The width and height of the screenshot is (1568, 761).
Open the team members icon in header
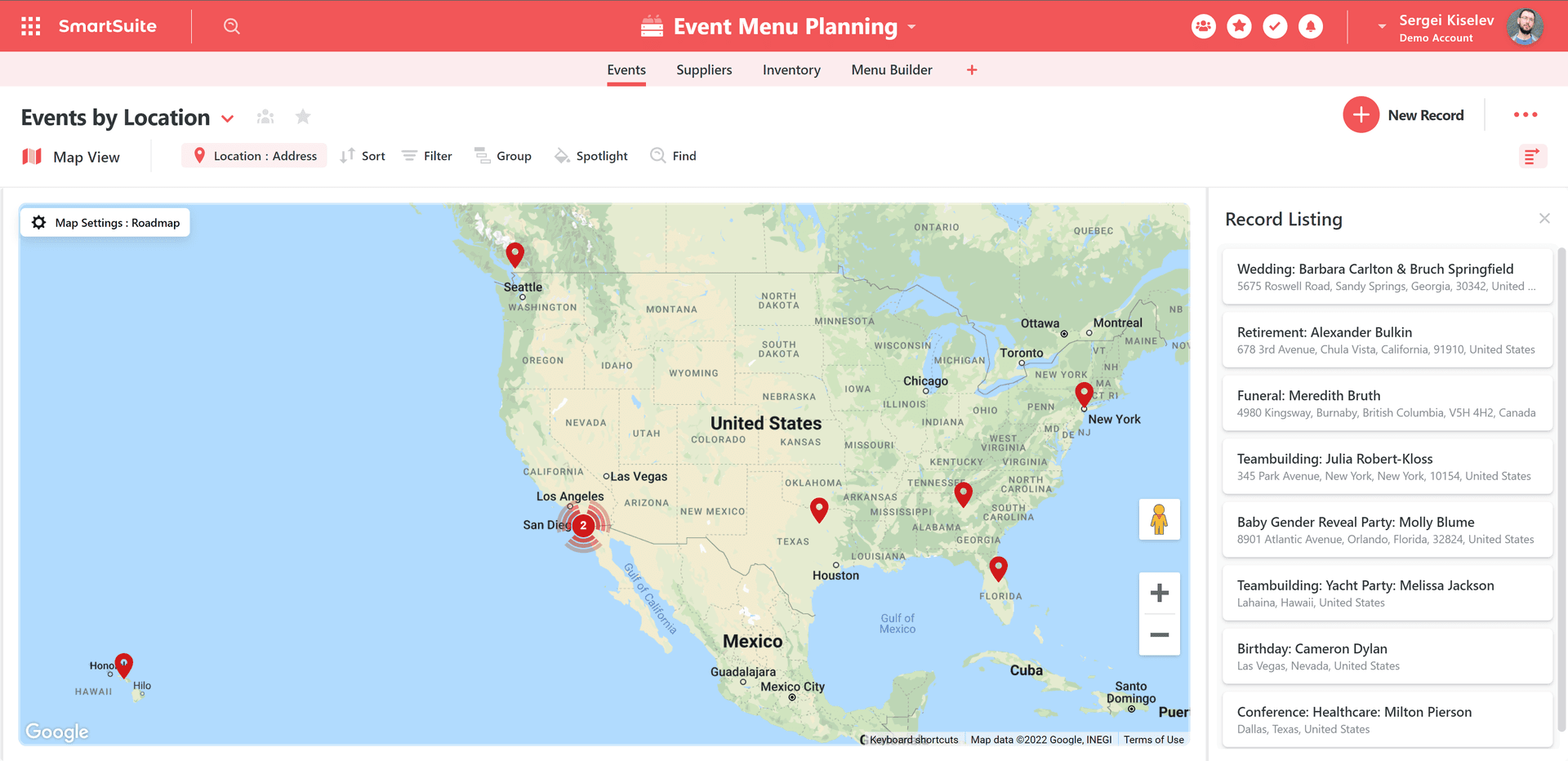coord(1203,26)
